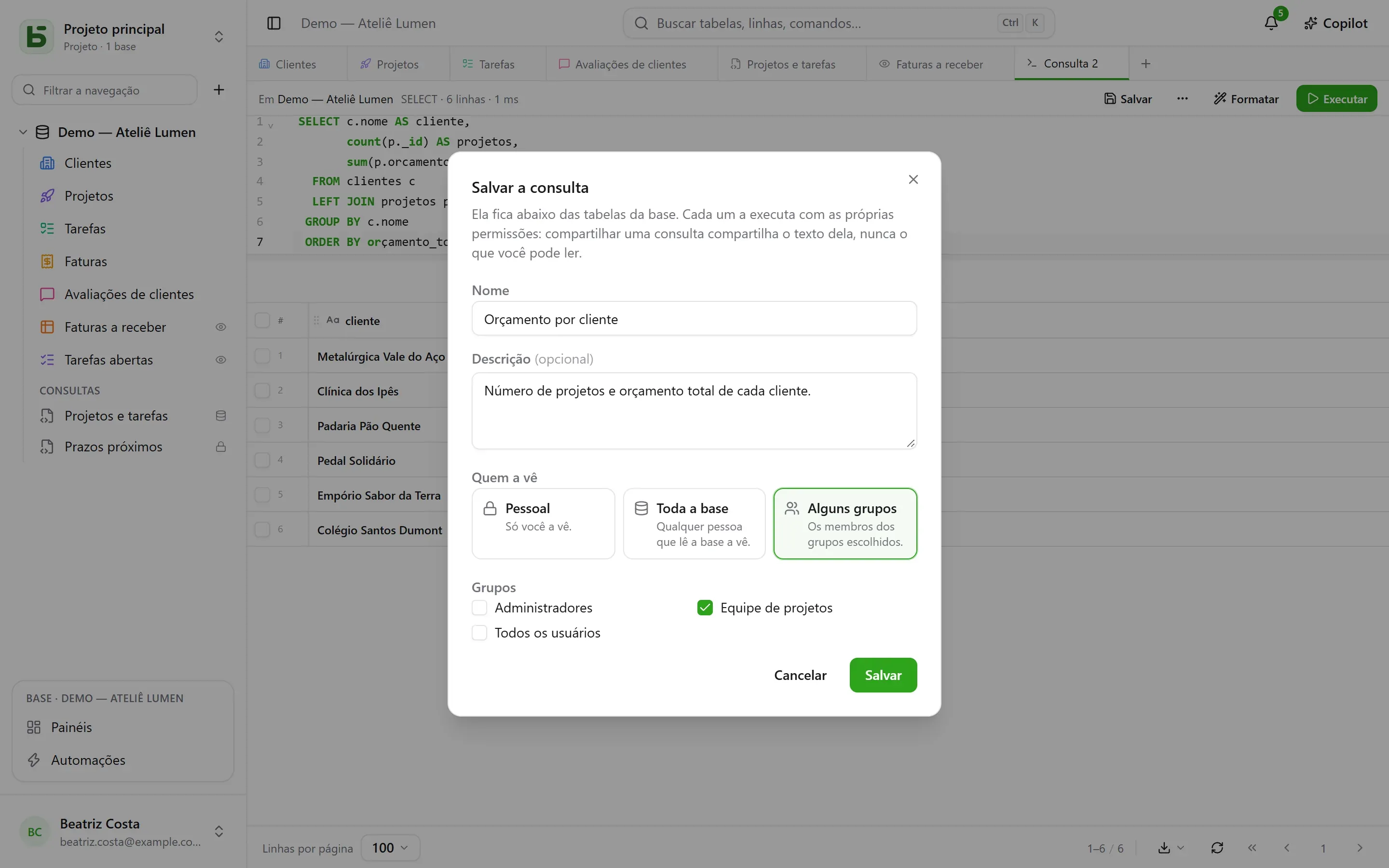Click the green Salvar button in dialog
The height and width of the screenshot is (868, 1389).
tap(883, 675)
